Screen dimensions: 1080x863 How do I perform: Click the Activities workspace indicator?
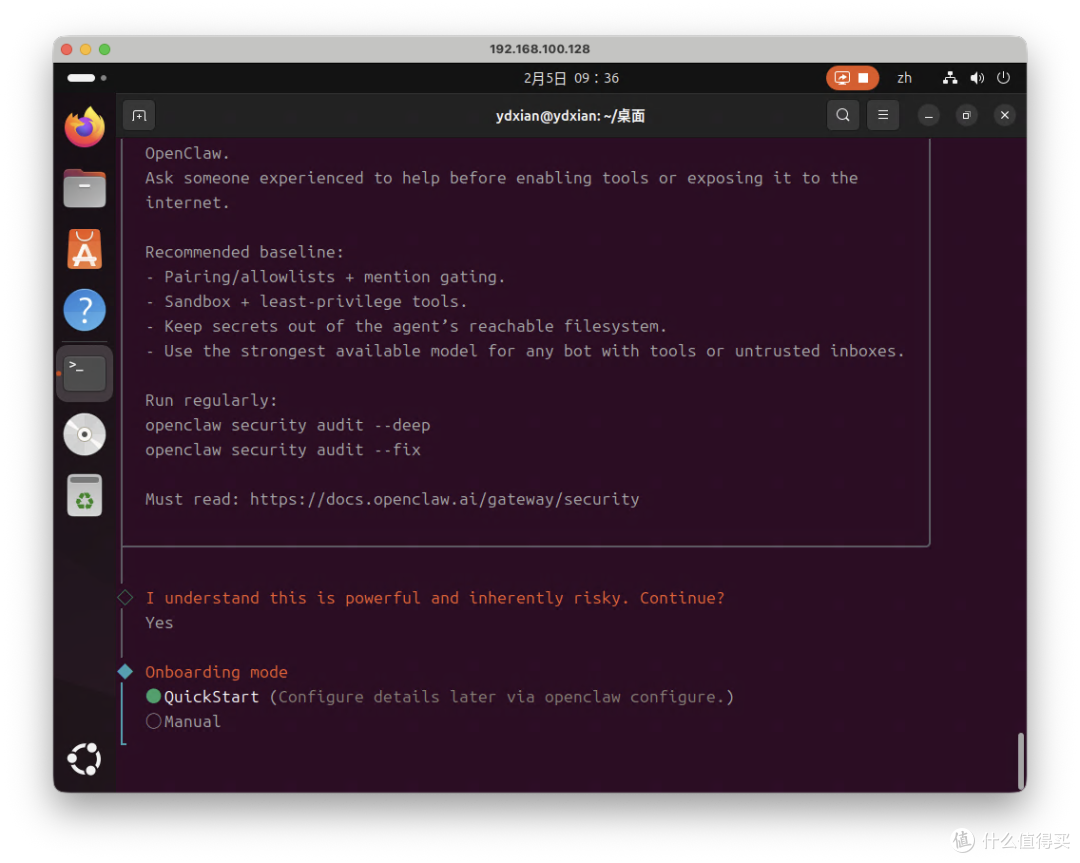(87, 78)
